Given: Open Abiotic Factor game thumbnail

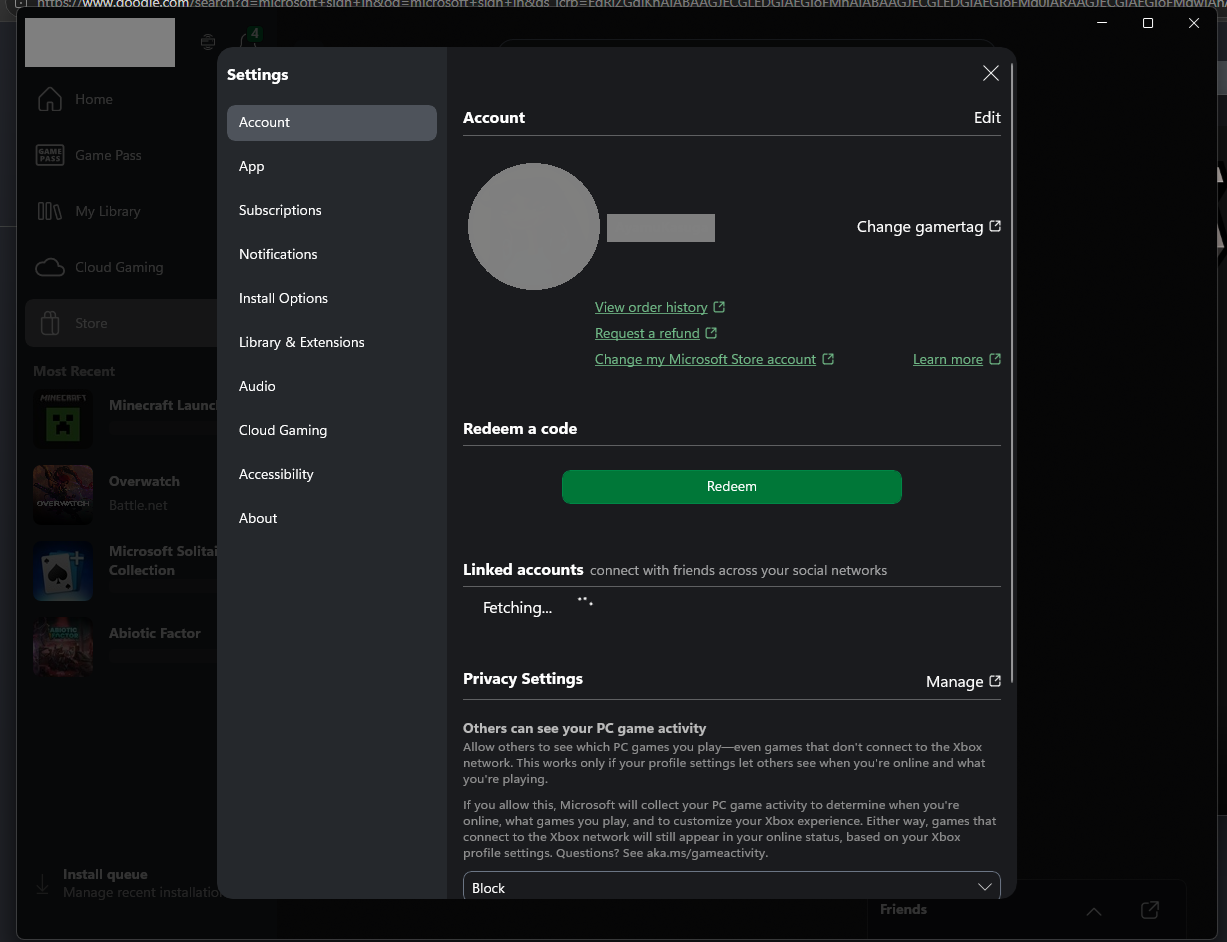Looking at the screenshot, I should click(63, 646).
